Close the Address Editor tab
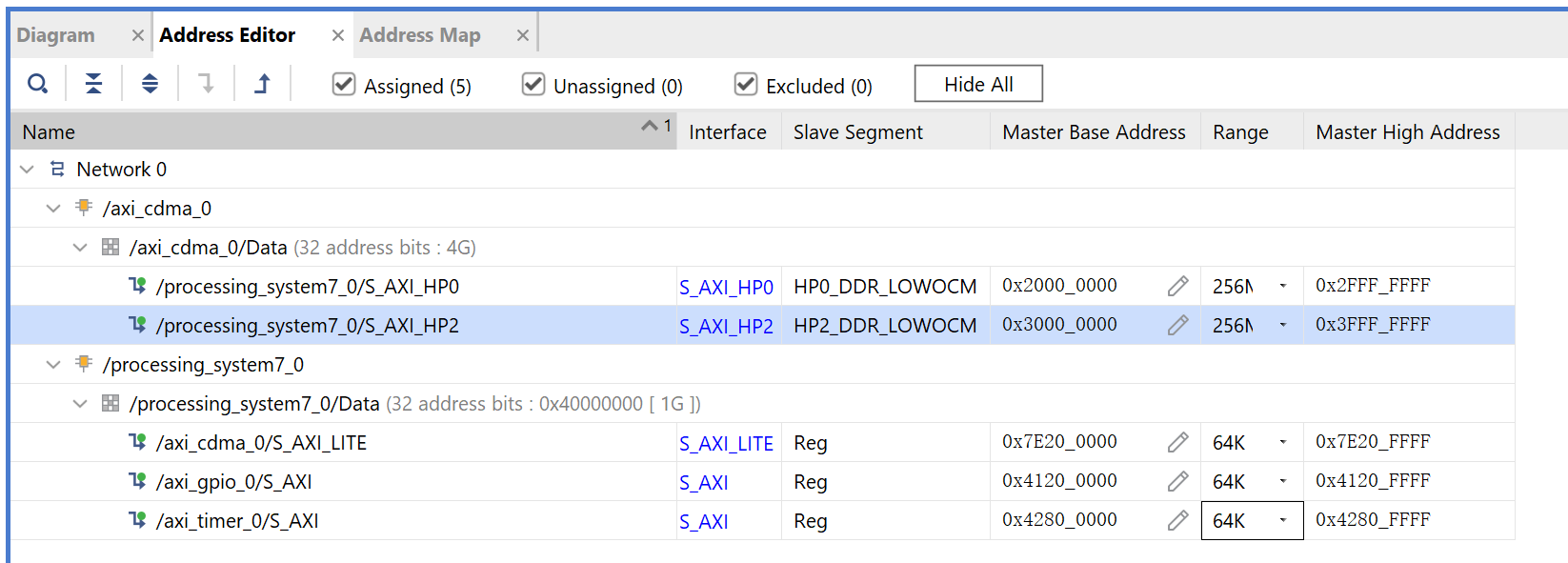This screenshot has width=1568, height=563. (338, 35)
